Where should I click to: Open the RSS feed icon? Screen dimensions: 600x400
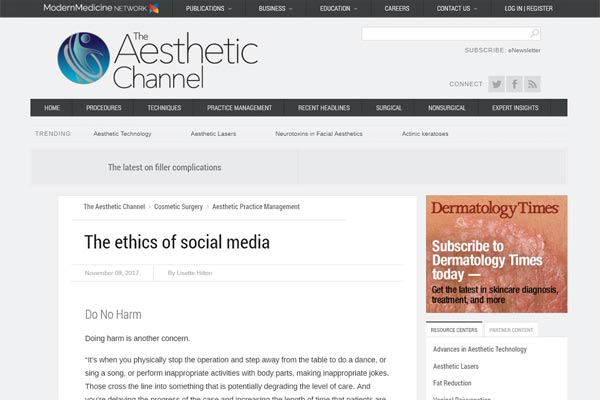point(532,84)
